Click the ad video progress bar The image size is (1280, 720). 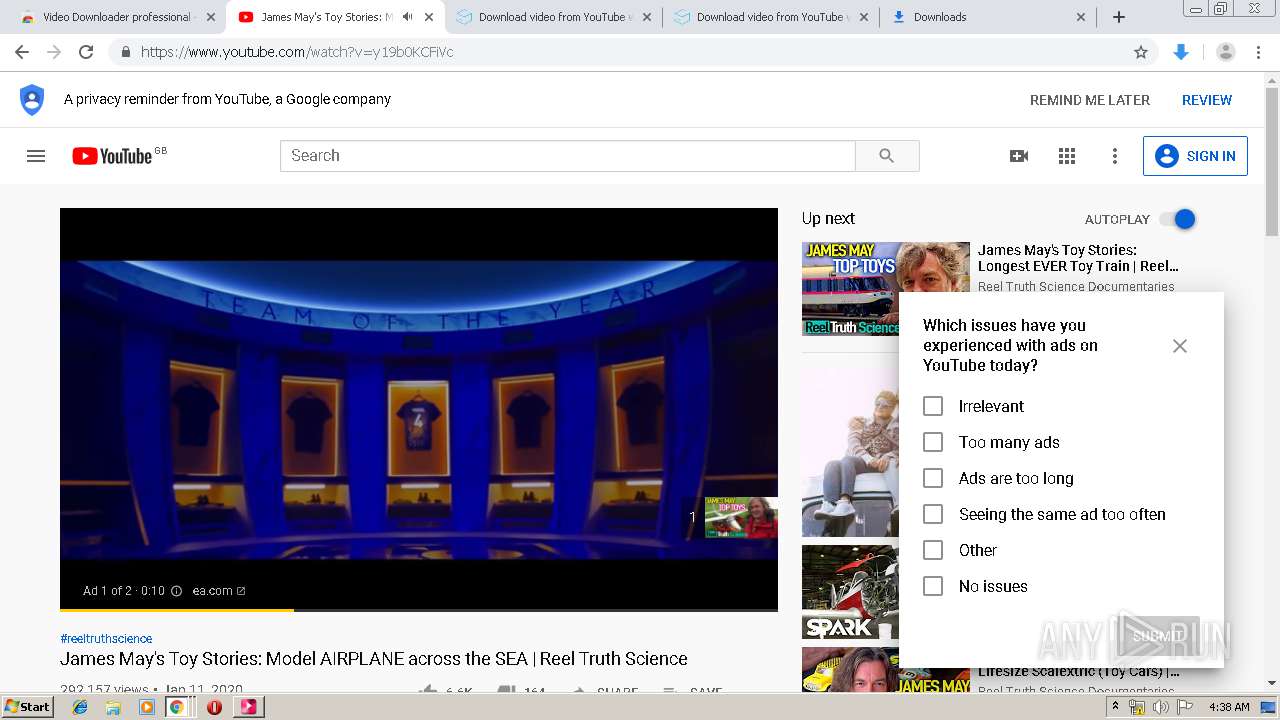(x=419, y=609)
